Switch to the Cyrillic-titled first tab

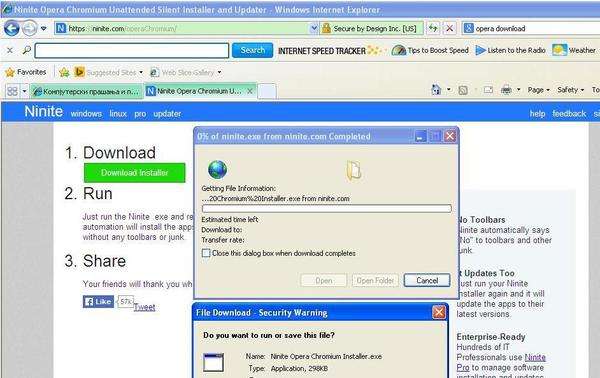(x=86, y=91)
